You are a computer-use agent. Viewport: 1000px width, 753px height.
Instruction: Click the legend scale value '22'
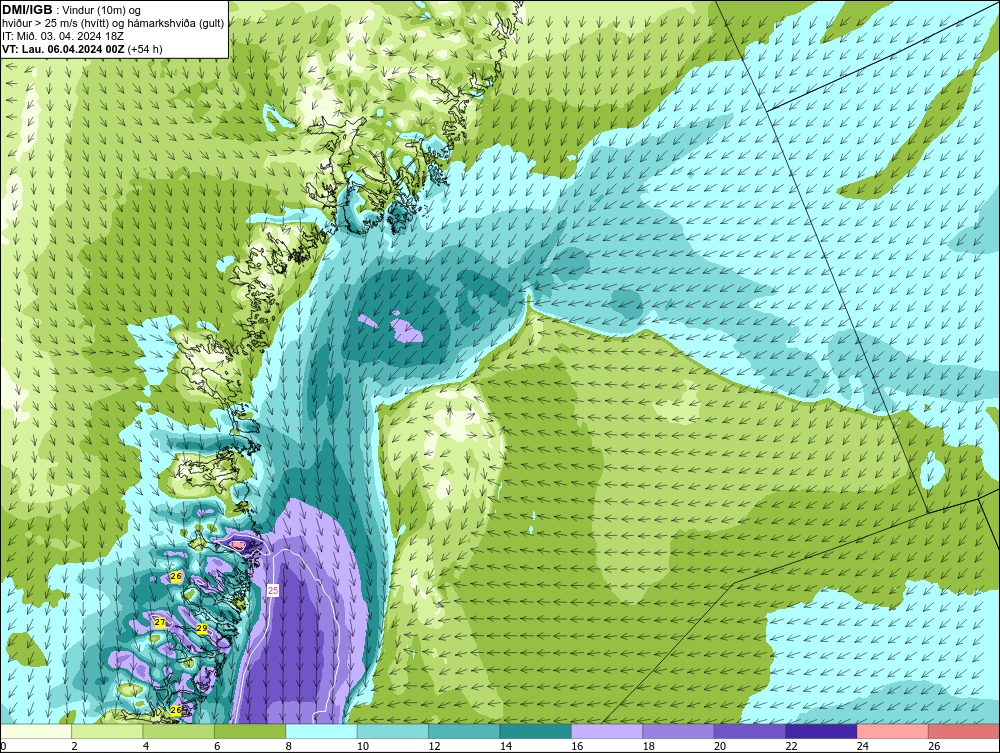(x=791, y=746)
